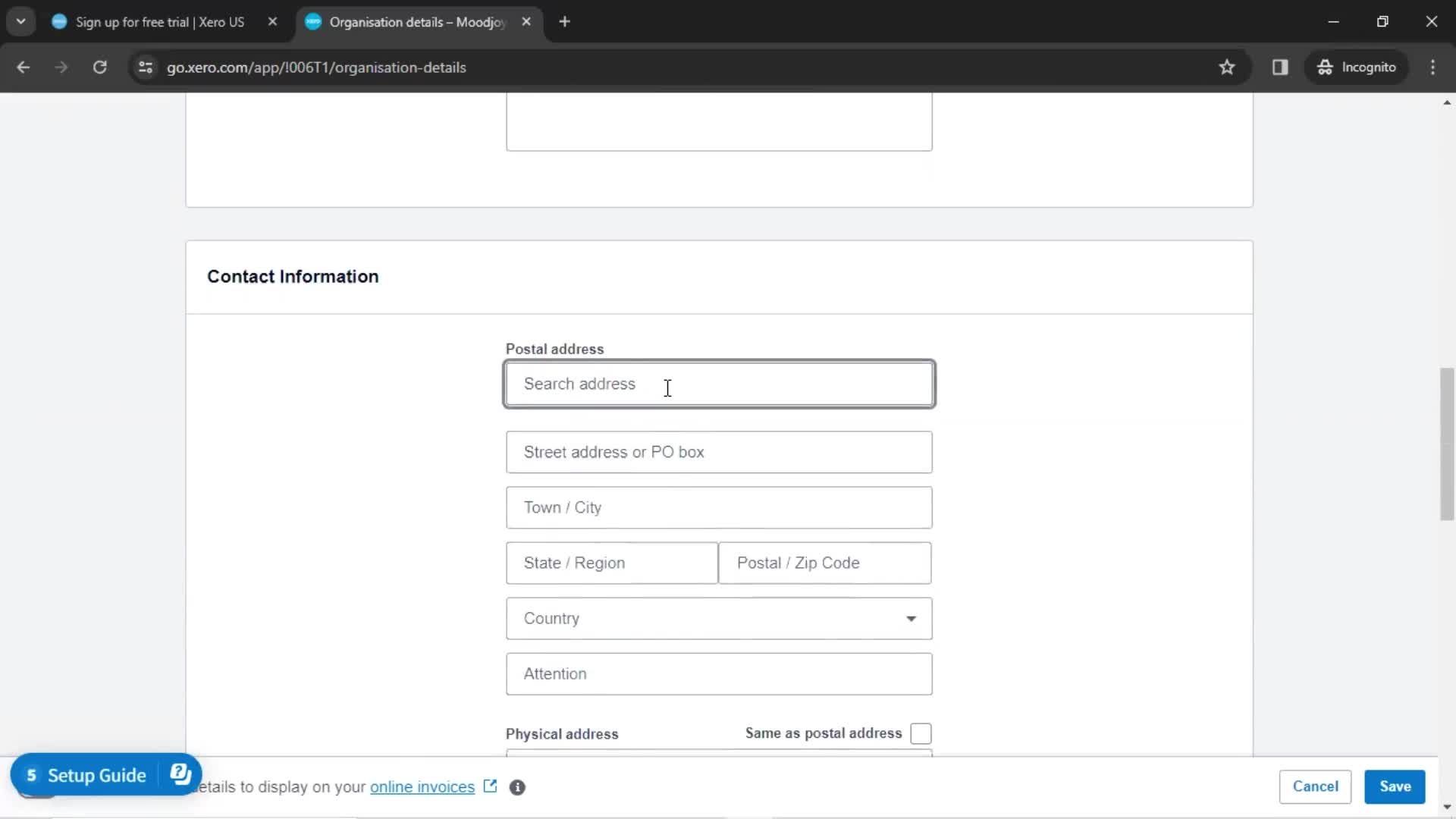Click the scrollbar down arrow
Image resolution: width=1456 pixels, height=819 pixels.
pos(1447,806)
